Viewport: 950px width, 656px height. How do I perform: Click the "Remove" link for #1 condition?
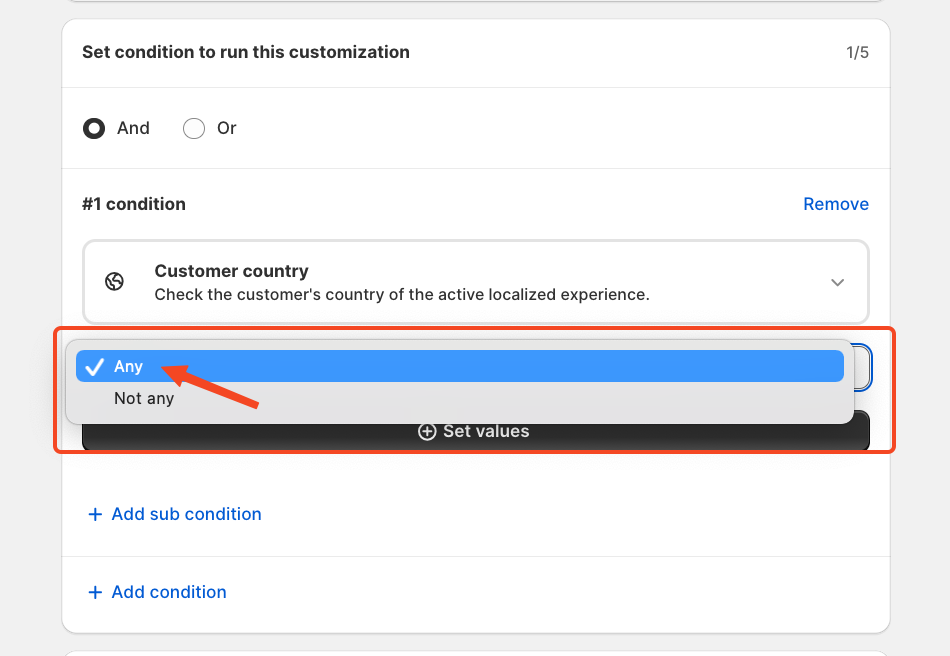(x=835, y=204)
